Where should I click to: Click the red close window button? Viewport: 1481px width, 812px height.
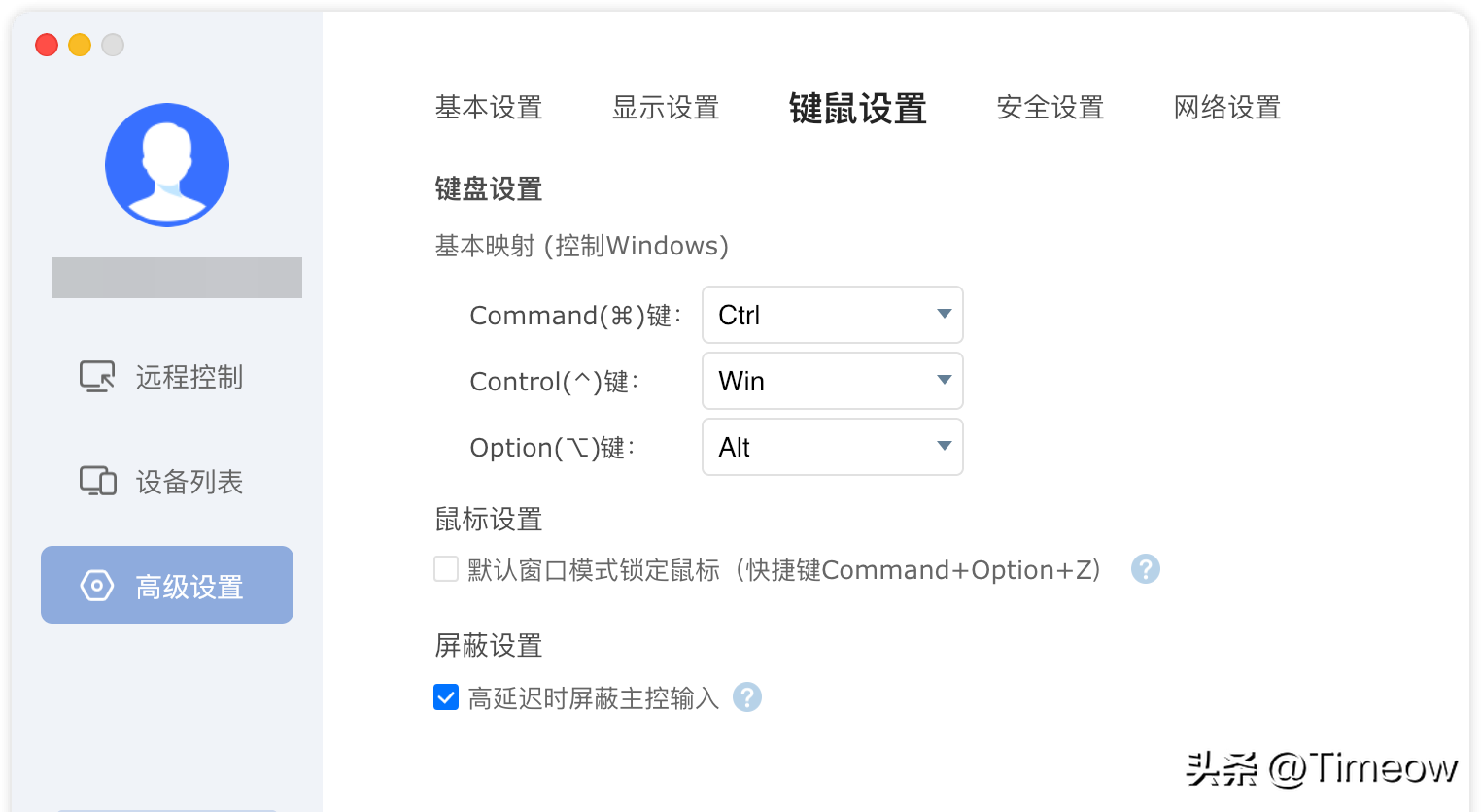pyautogui.click(x=47, y=45)
